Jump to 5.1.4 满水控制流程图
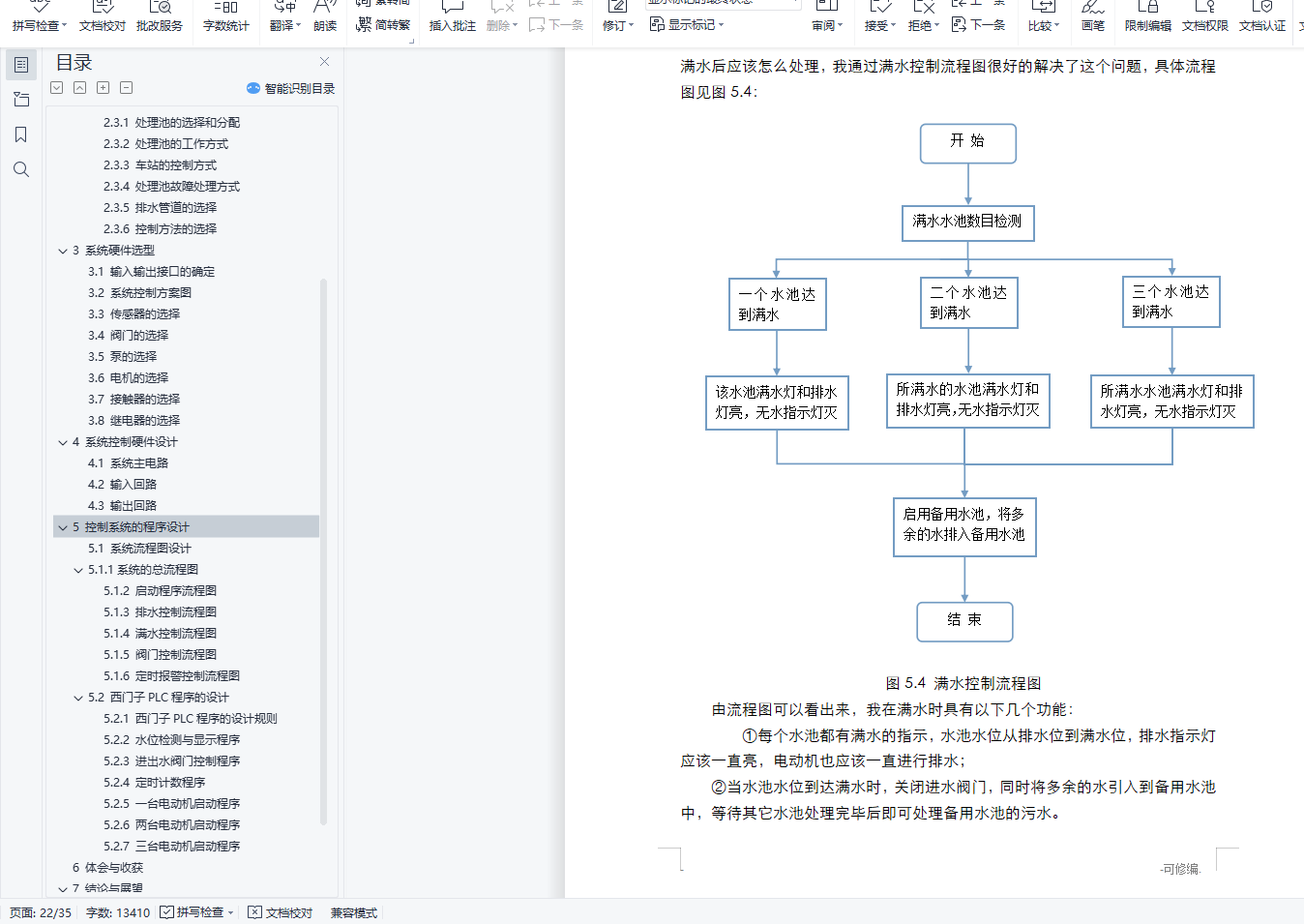 (x=161, y=634)
